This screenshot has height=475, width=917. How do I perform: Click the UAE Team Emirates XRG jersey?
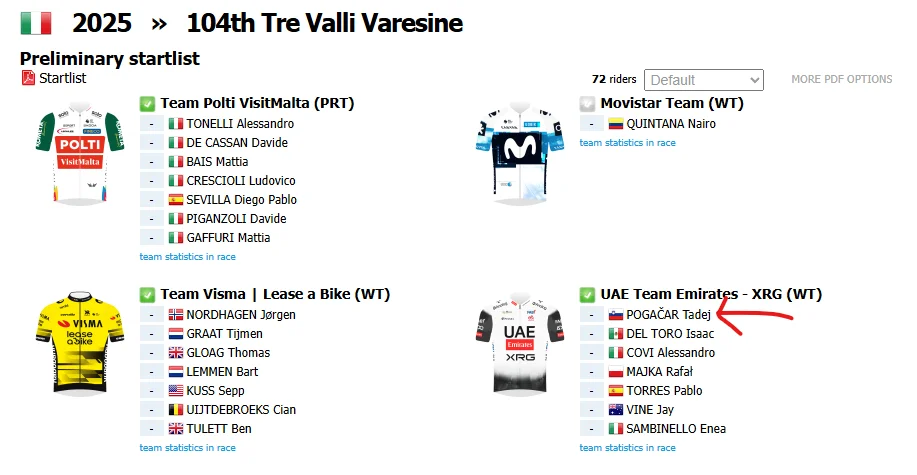tap(520, 344)
